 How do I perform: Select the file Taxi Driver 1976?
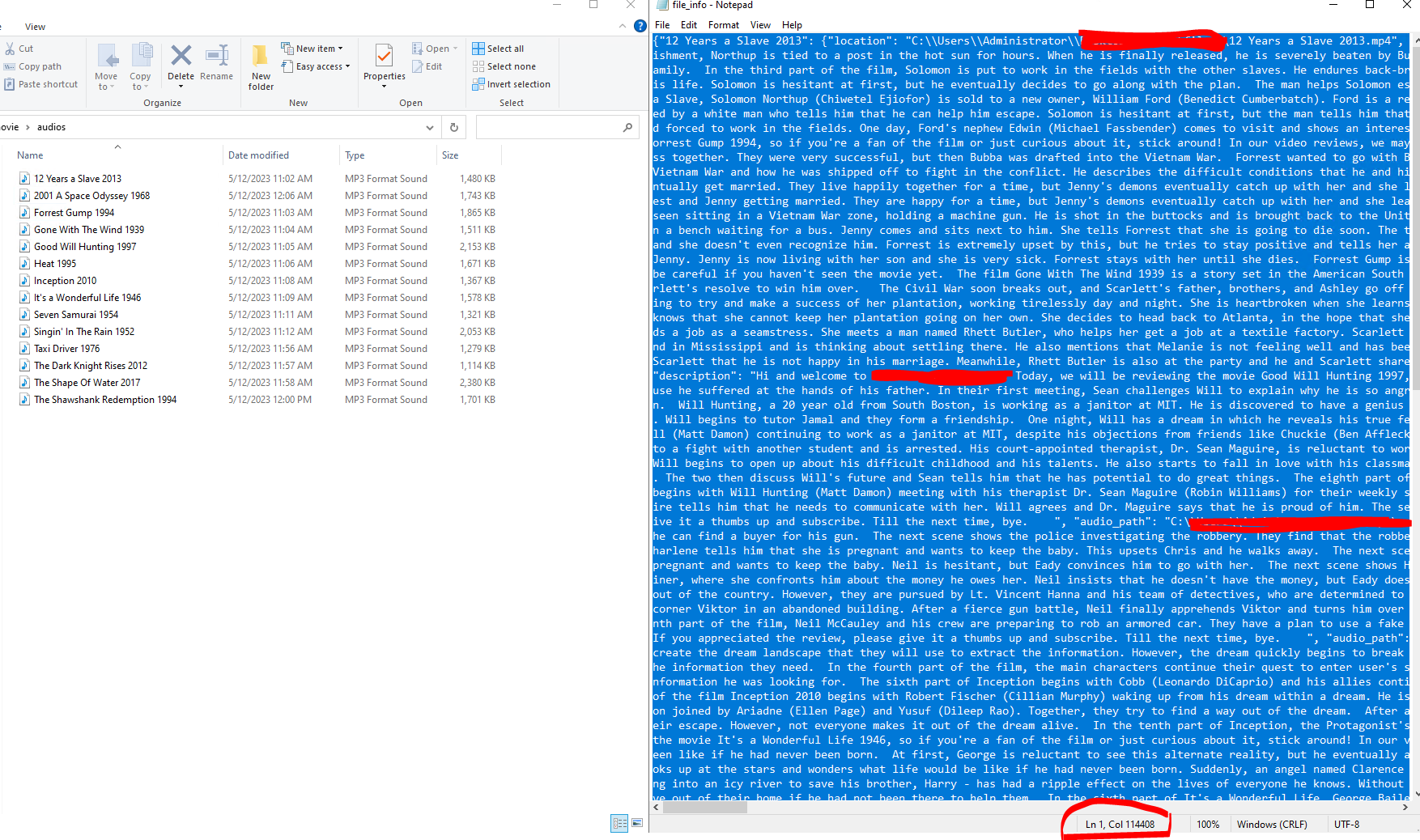(66, 349)
